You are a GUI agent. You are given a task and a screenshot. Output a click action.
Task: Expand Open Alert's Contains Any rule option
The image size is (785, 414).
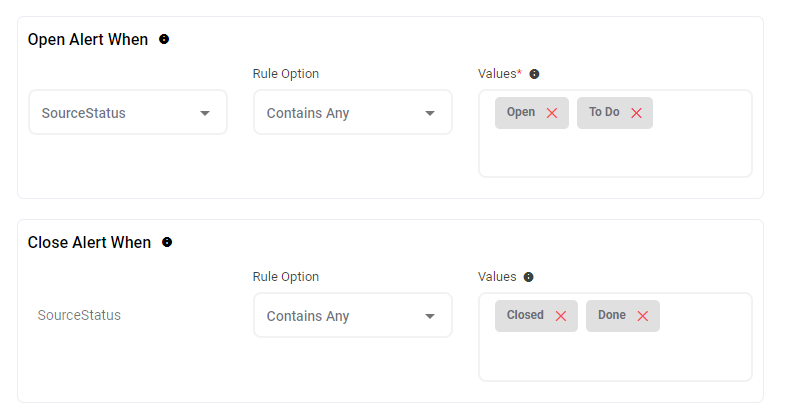point(352,113)
